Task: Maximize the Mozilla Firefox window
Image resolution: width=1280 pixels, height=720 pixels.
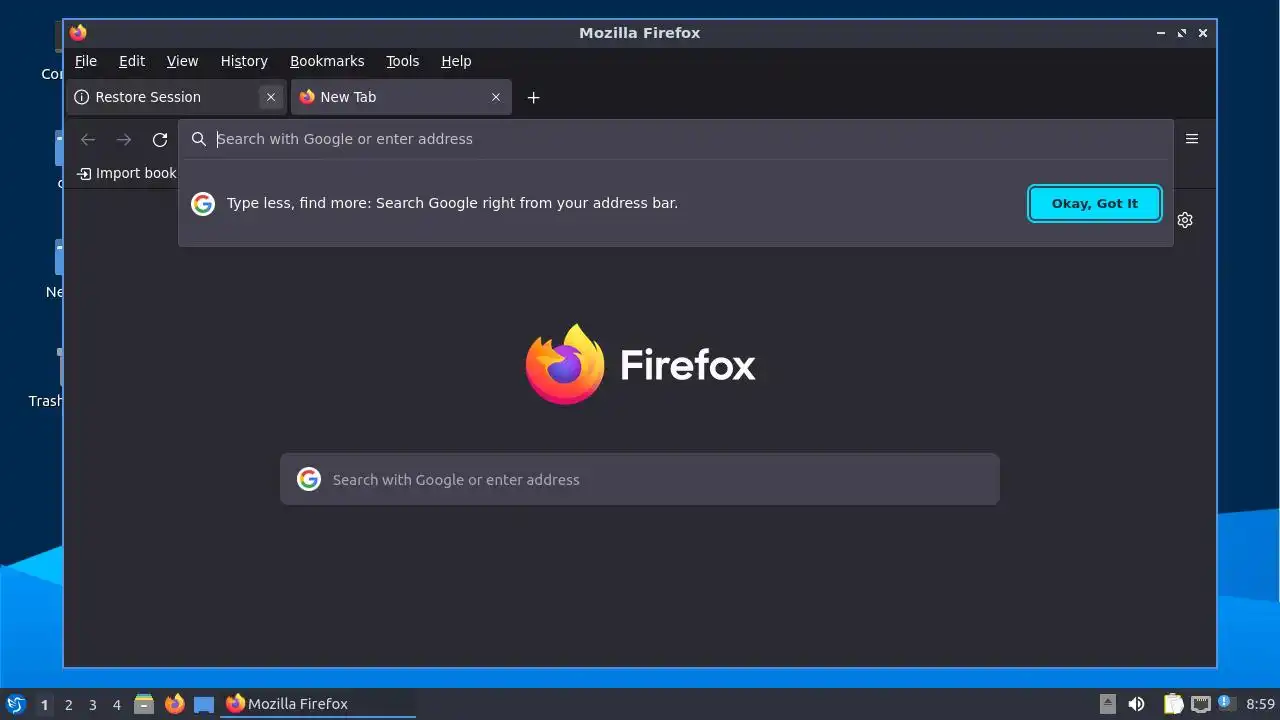Action: [x=1182, y=32]
